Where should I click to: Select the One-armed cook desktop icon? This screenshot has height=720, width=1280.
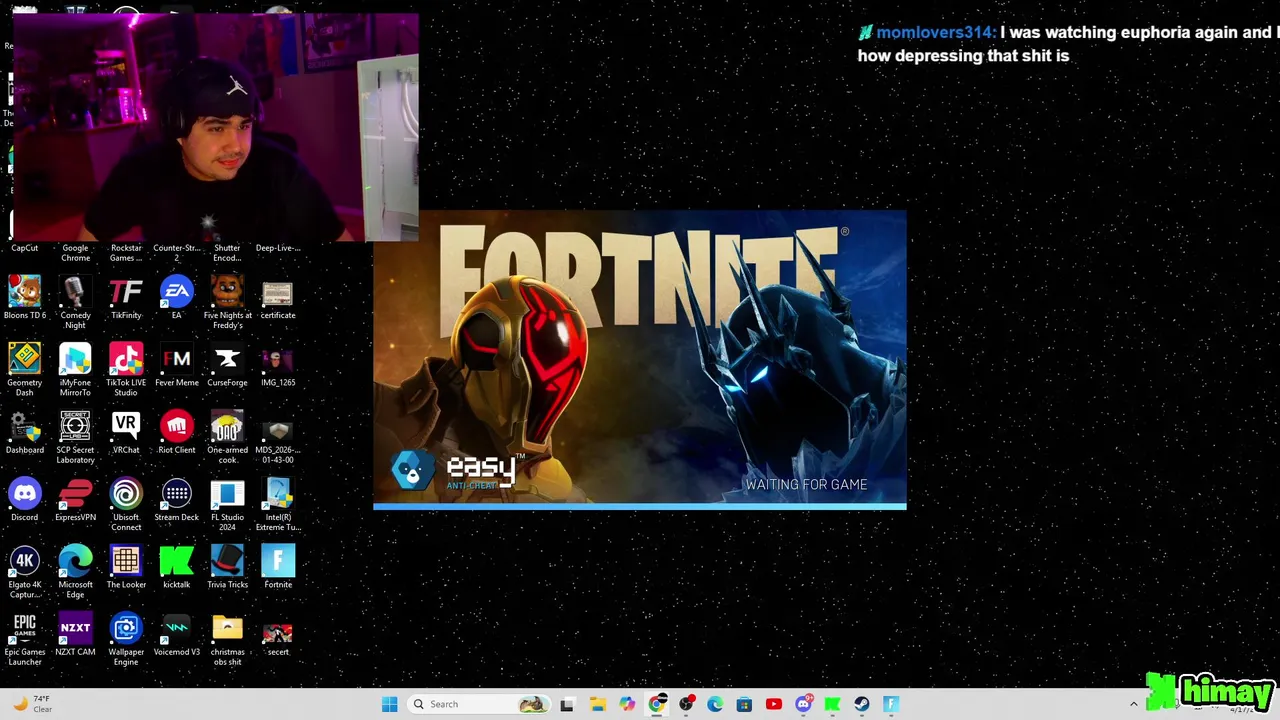click(227, 437)
